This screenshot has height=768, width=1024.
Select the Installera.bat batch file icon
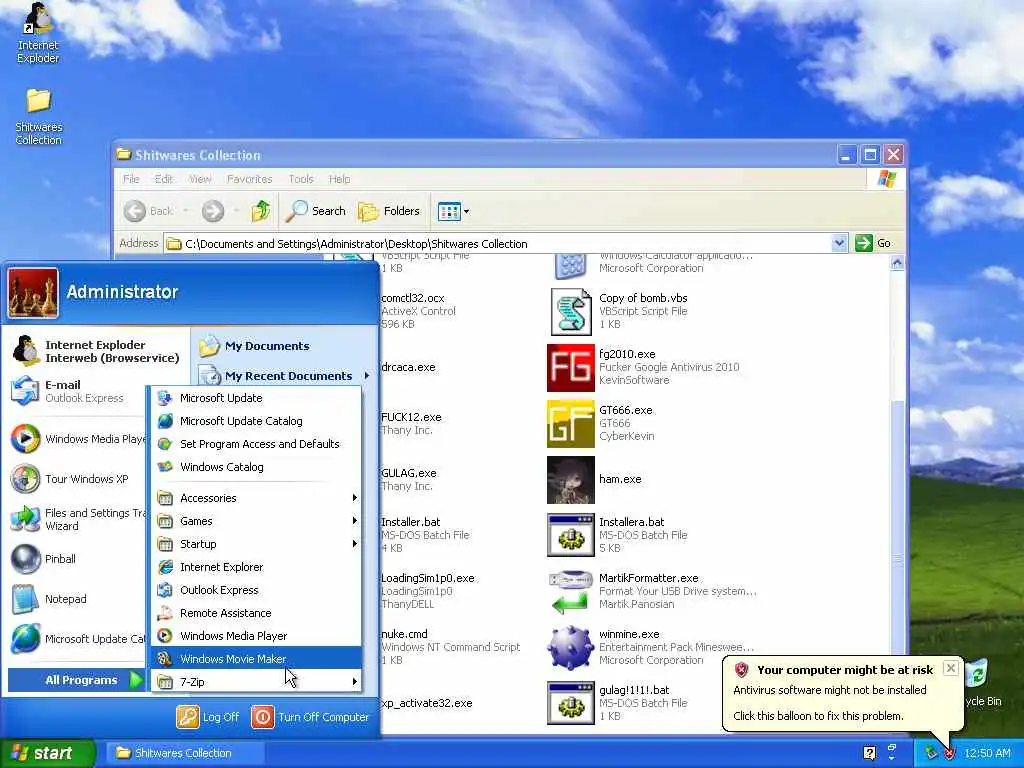point(570,536)
